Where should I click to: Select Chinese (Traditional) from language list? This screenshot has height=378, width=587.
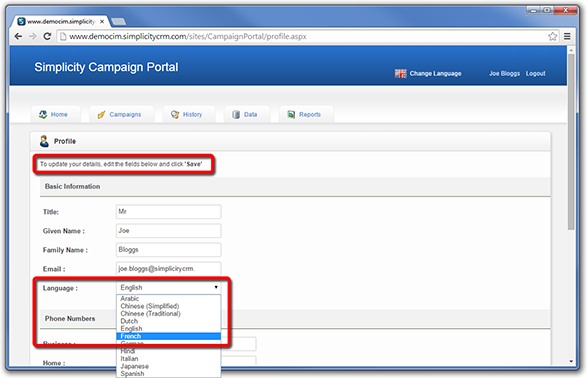(168, 313)
